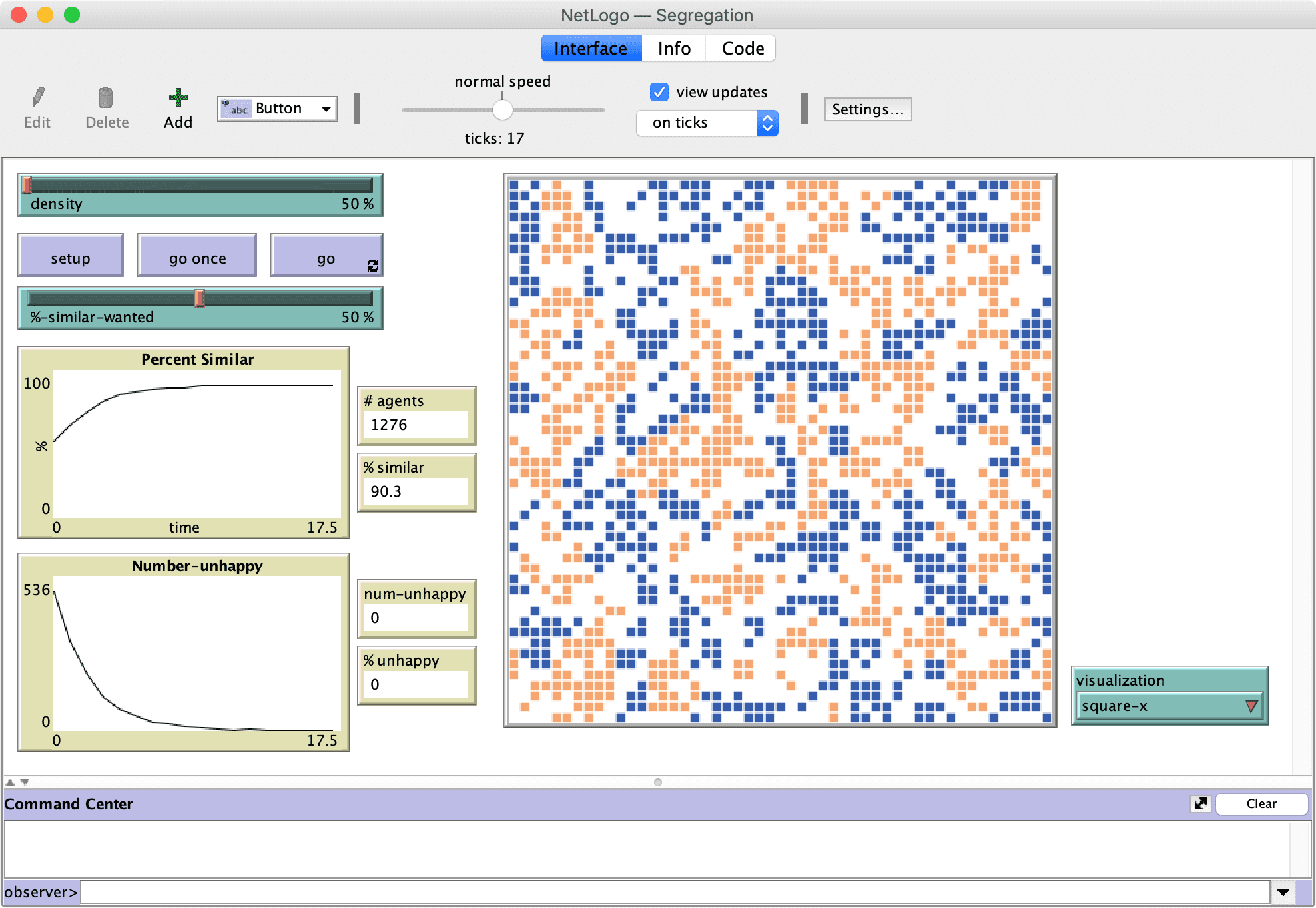Click the down arrow above Command Center
Screen dimensions: 1316x908
click(x=25, y=782)
